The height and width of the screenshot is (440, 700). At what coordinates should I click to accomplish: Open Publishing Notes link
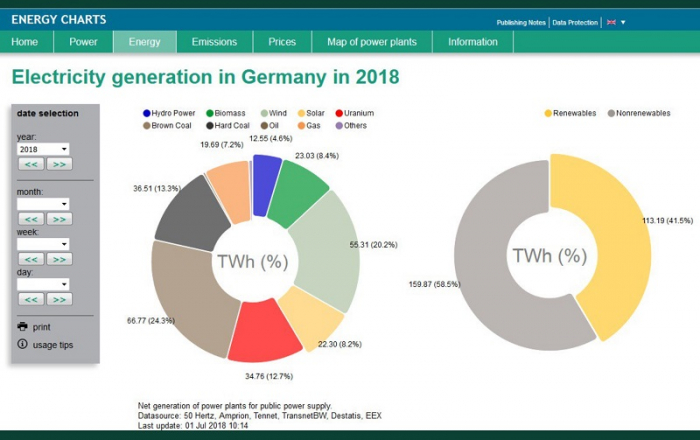click(521, 22)
